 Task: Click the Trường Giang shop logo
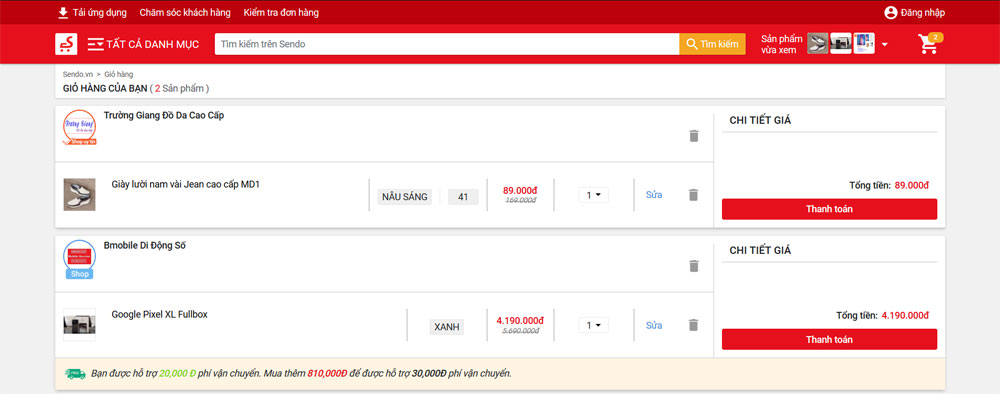[x=80, y=128]
